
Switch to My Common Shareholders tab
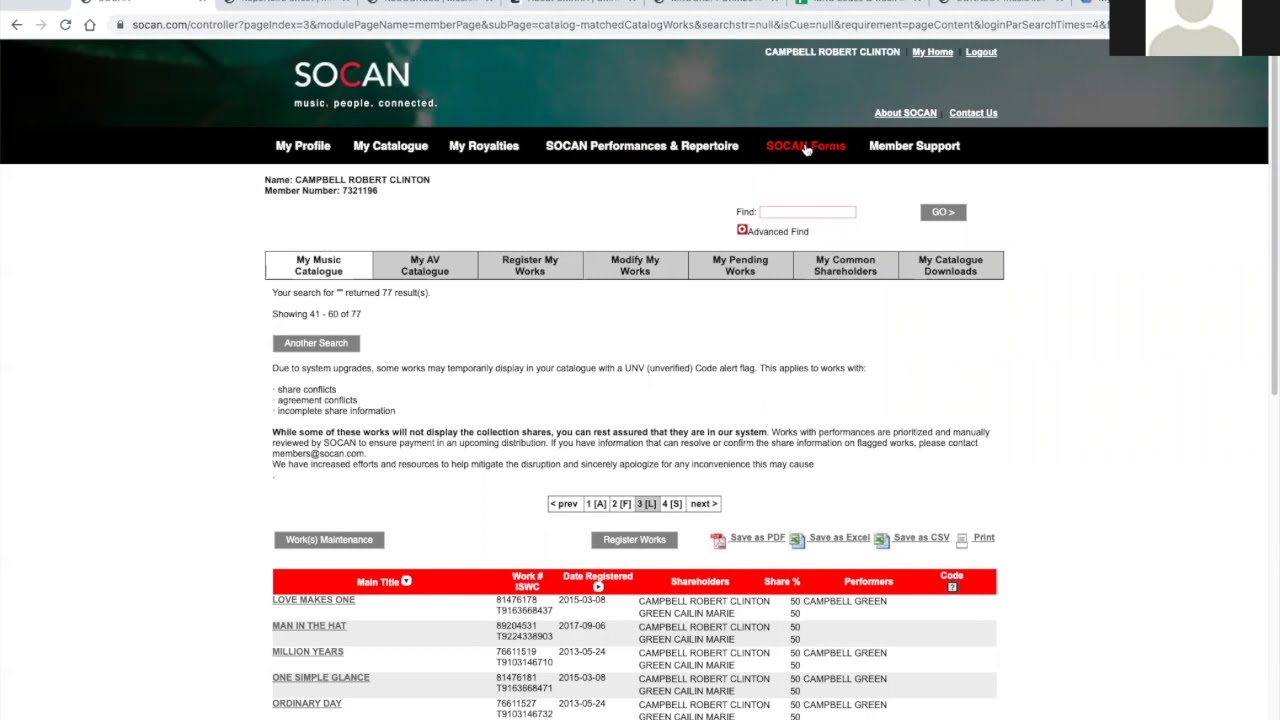[x=845, y=265]
